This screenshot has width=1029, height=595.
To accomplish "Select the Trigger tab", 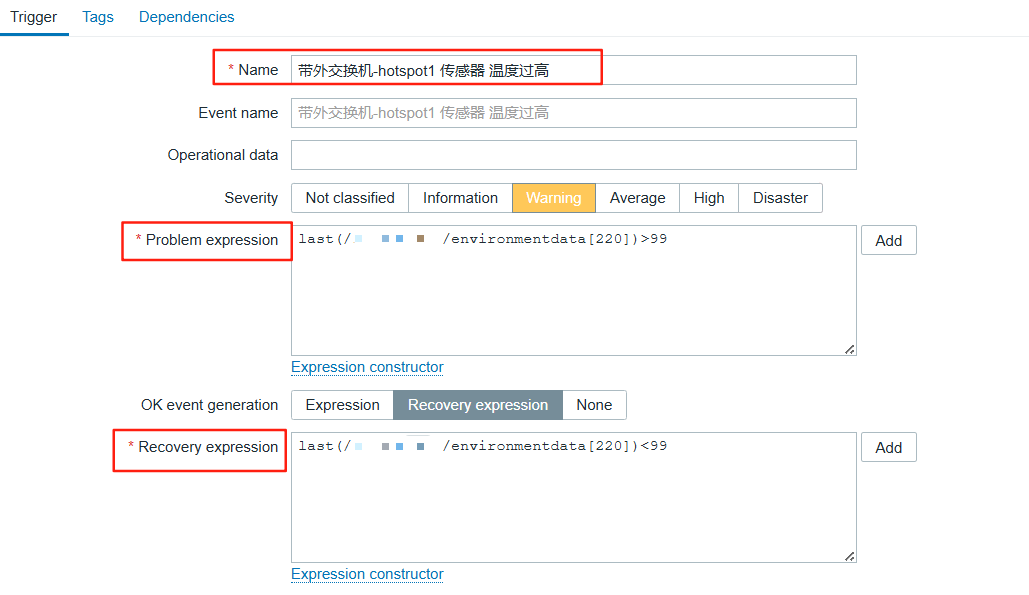I will tap(34, 17).
